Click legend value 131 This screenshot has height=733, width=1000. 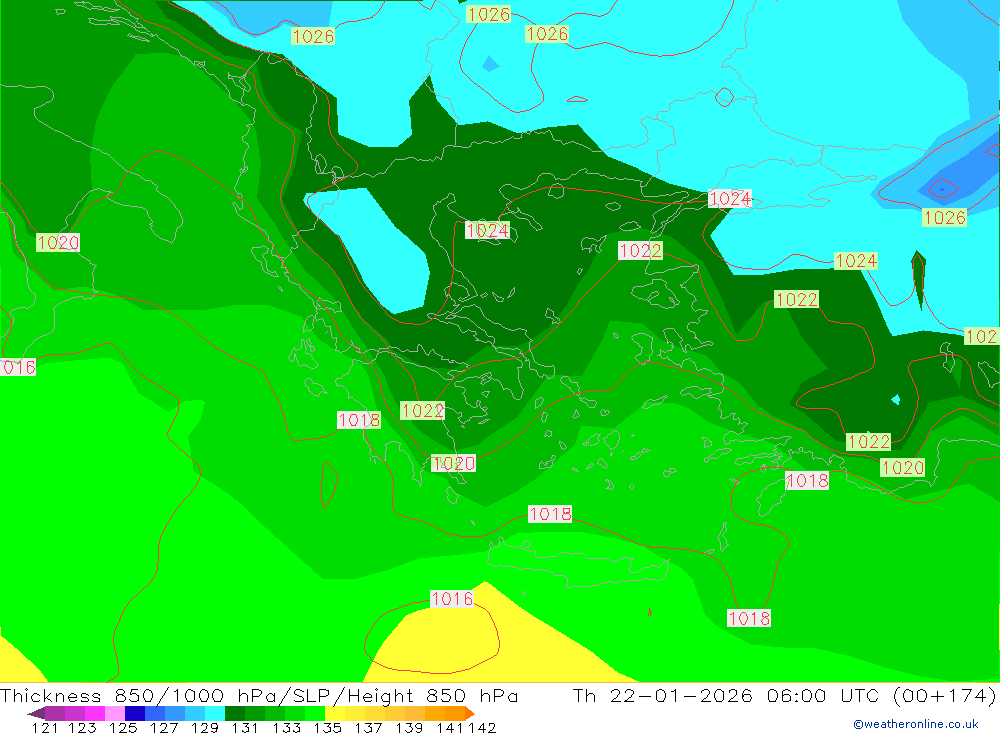[245, 728]
